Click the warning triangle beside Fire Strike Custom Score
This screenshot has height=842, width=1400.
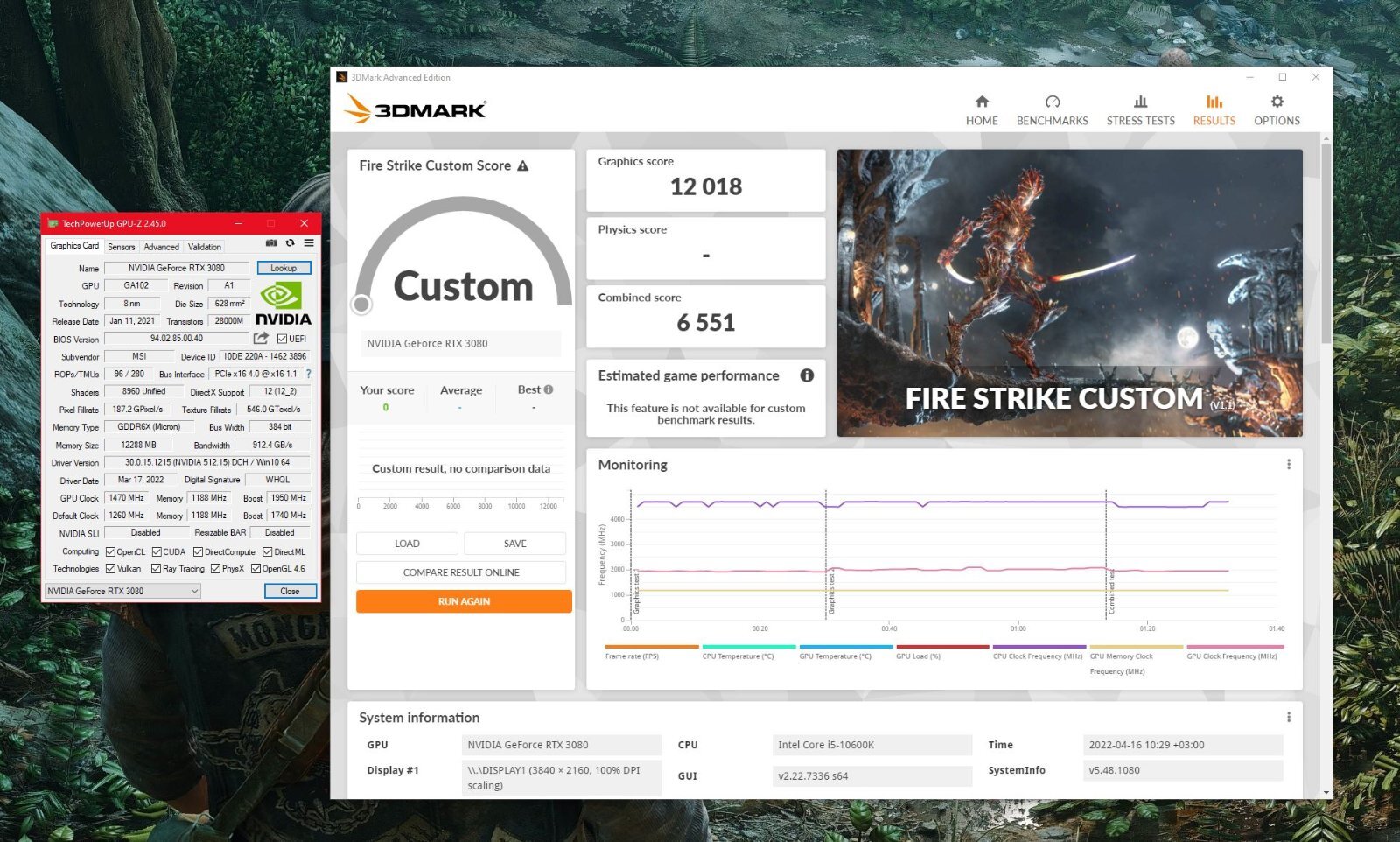[x=523, y=165]
